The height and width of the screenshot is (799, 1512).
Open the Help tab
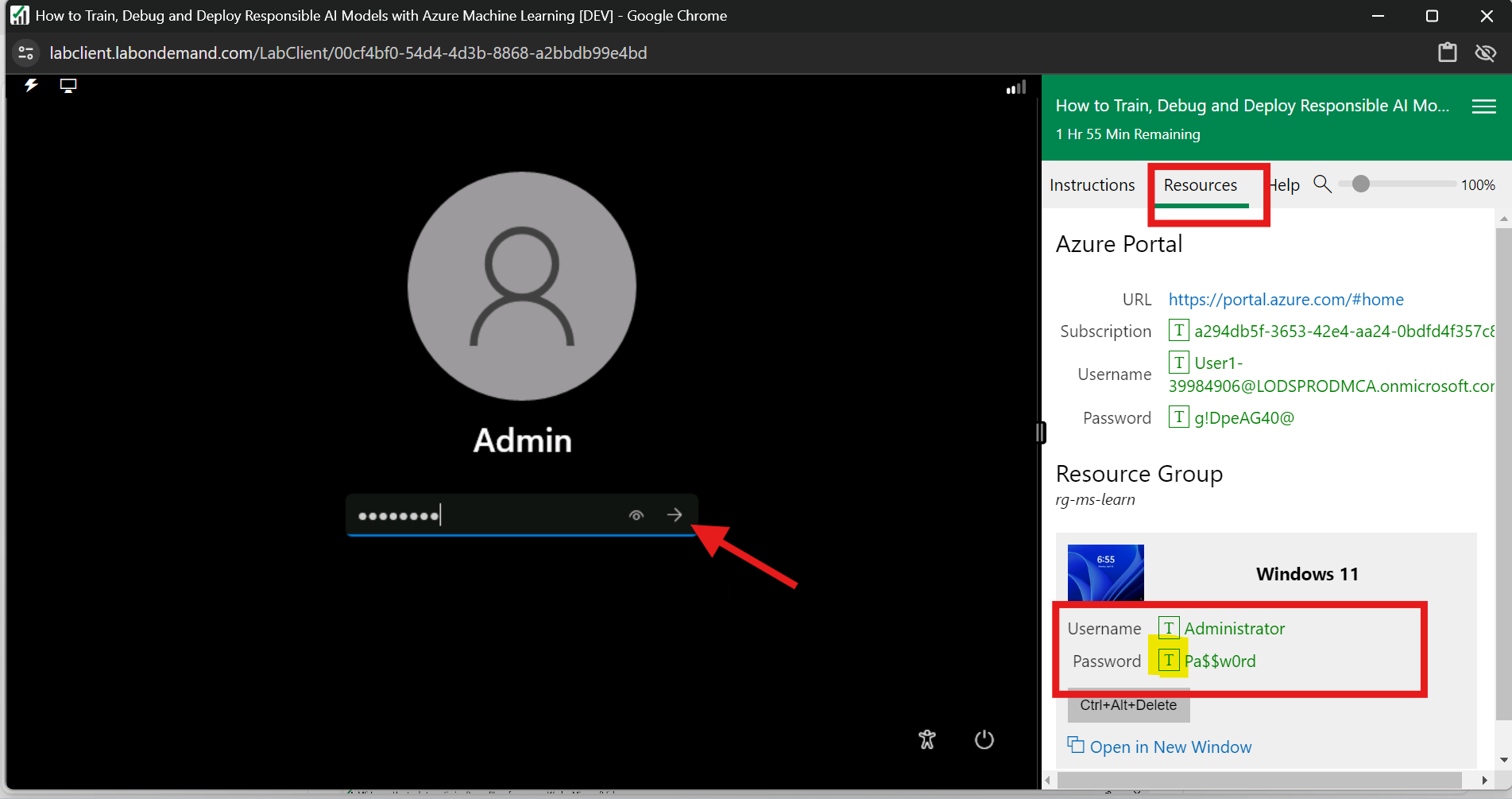tap(1285, 185)
